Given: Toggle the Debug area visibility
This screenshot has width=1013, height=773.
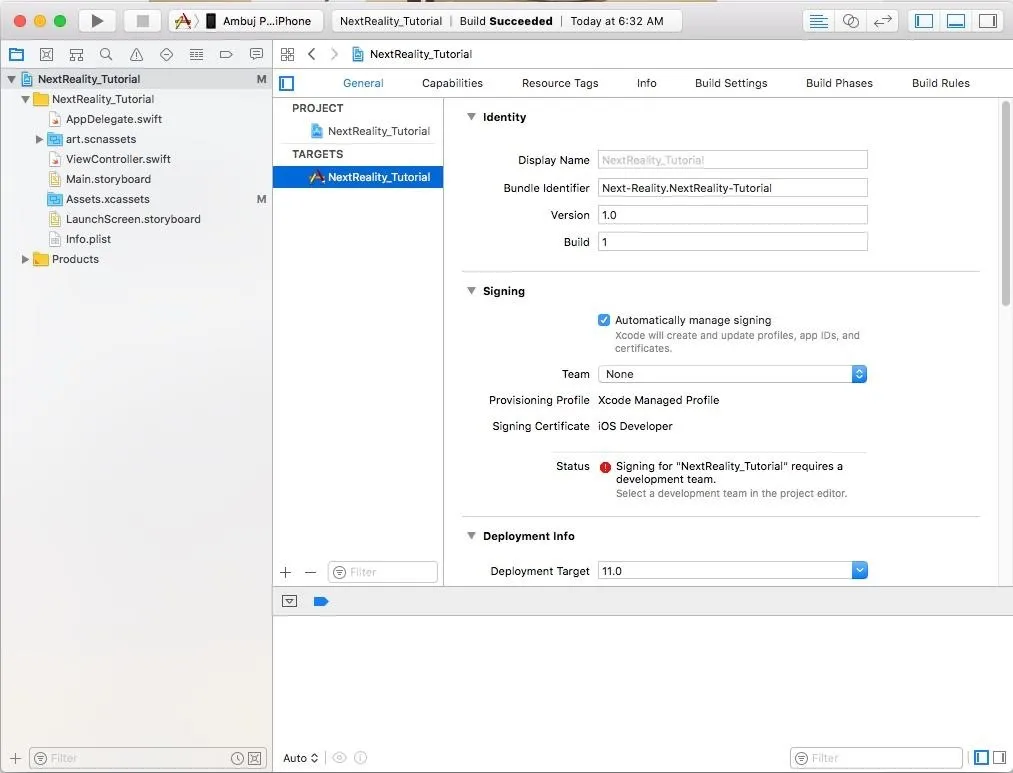Looking at the screenshot, I should pyautogui.click(x=956, y=21).
